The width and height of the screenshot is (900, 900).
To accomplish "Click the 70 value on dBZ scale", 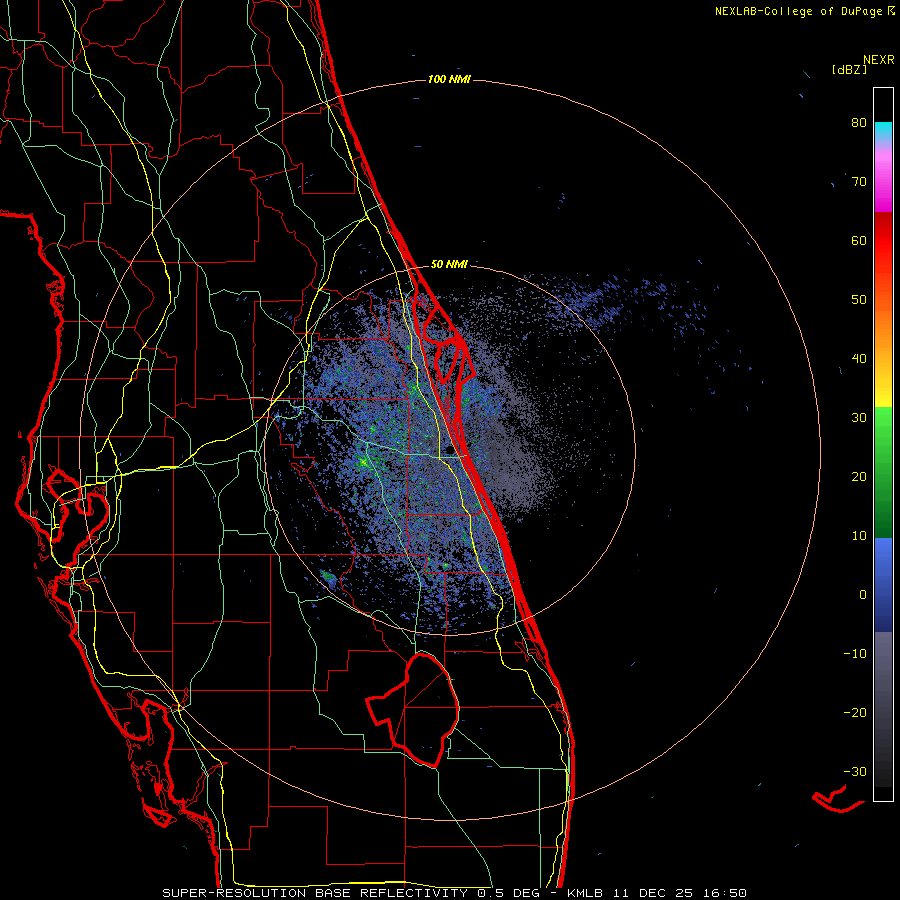I will click(x=859, y=181).
